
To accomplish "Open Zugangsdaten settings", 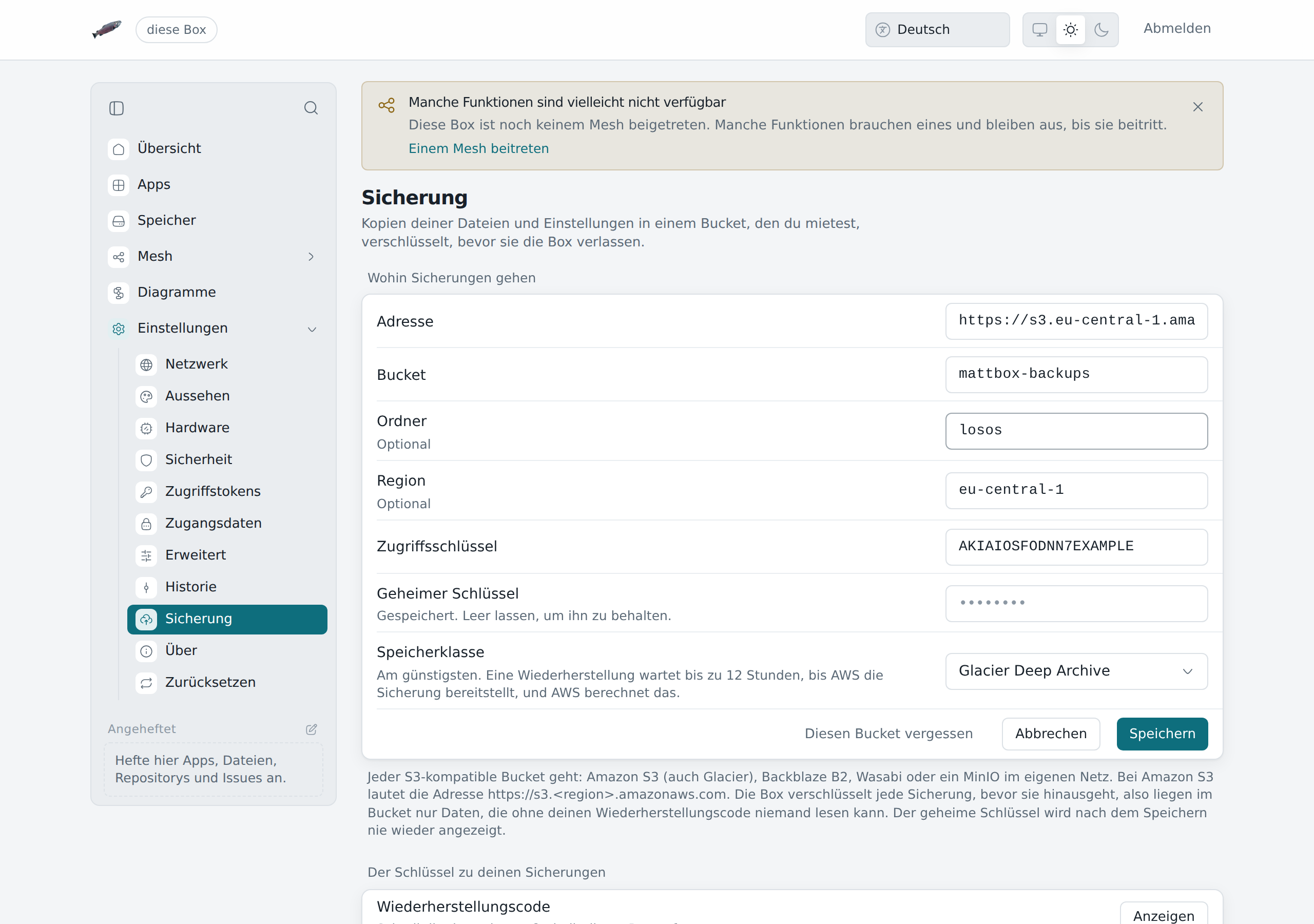I will 227,523.
